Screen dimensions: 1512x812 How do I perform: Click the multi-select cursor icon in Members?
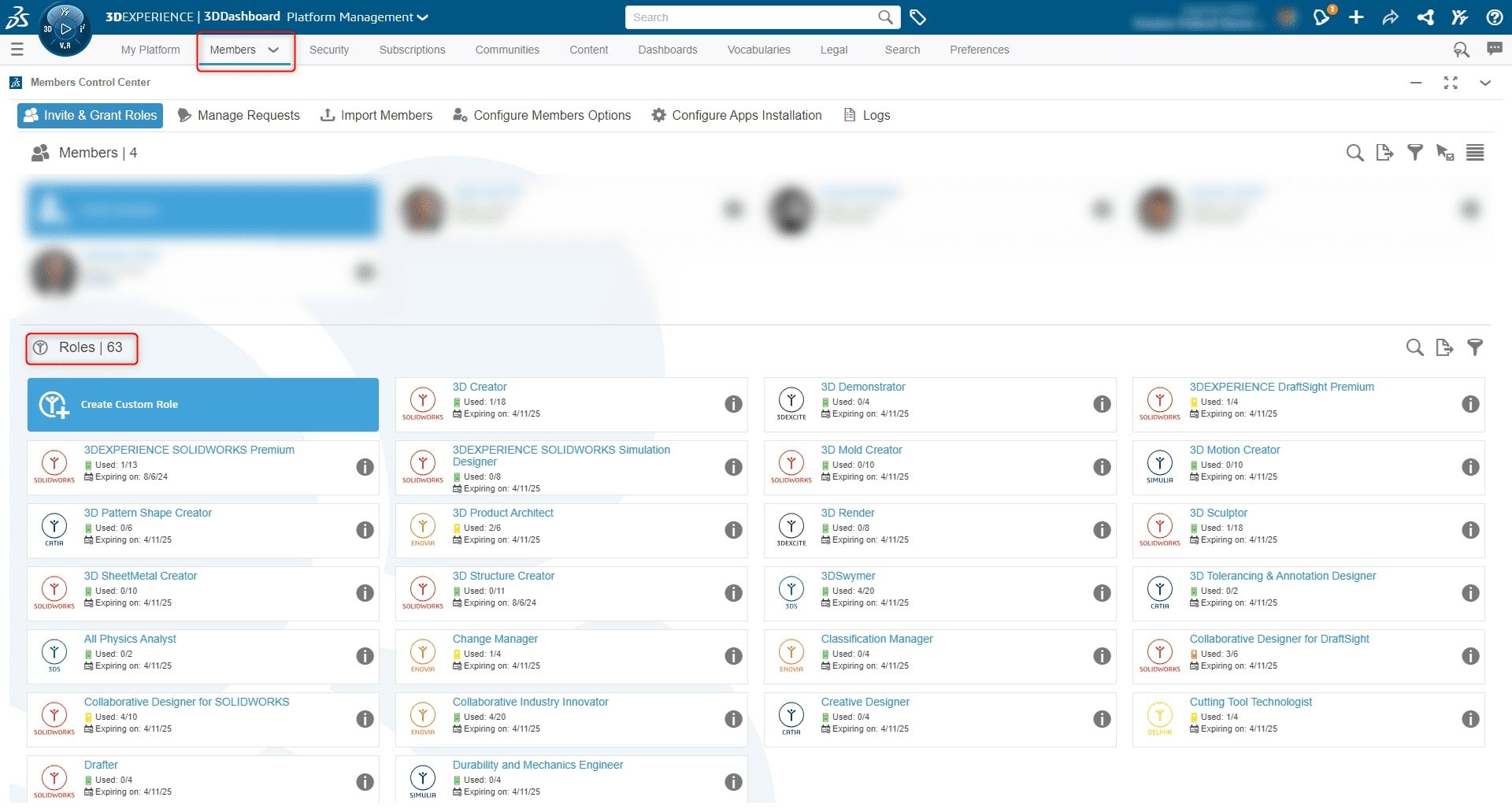(x=1445, y=153)
